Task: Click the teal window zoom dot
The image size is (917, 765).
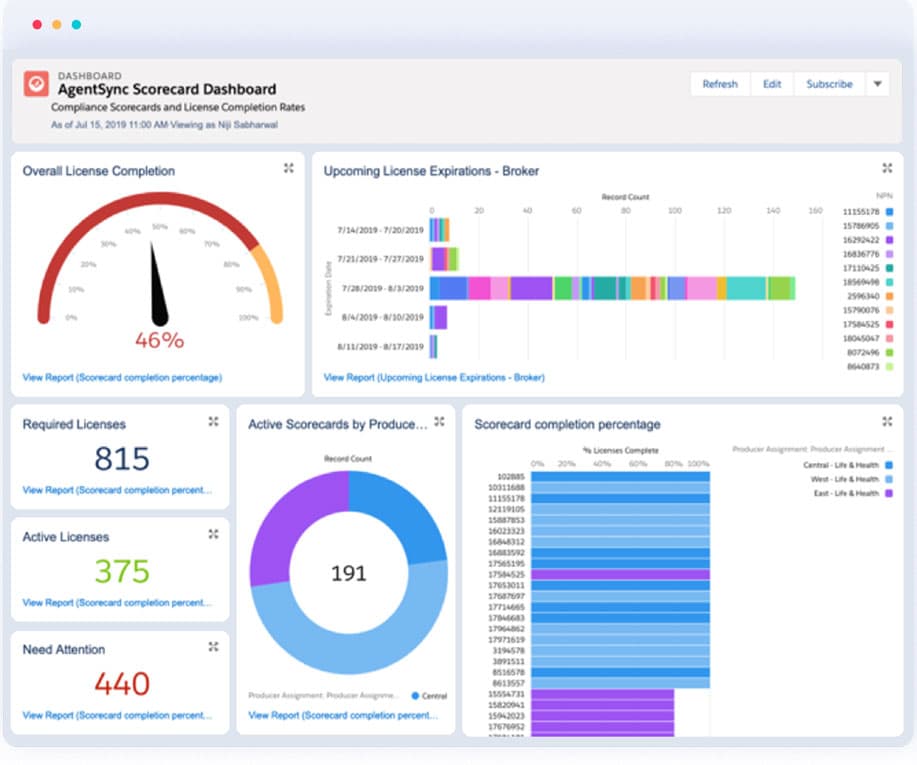Action: (76, 25)
